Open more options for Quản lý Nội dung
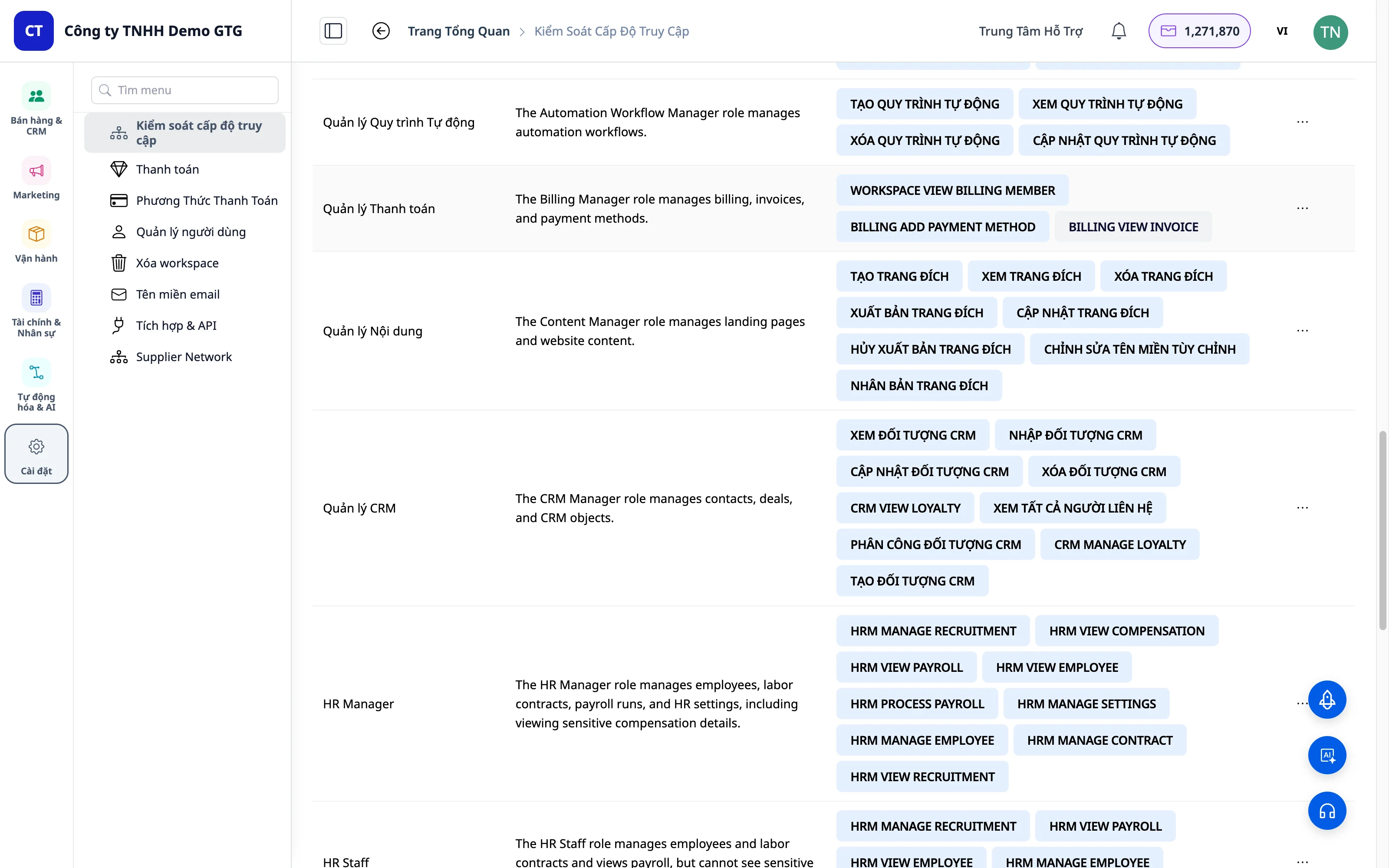The image size is (1389, 868). pyautogui.click(x=1302, y=331)
